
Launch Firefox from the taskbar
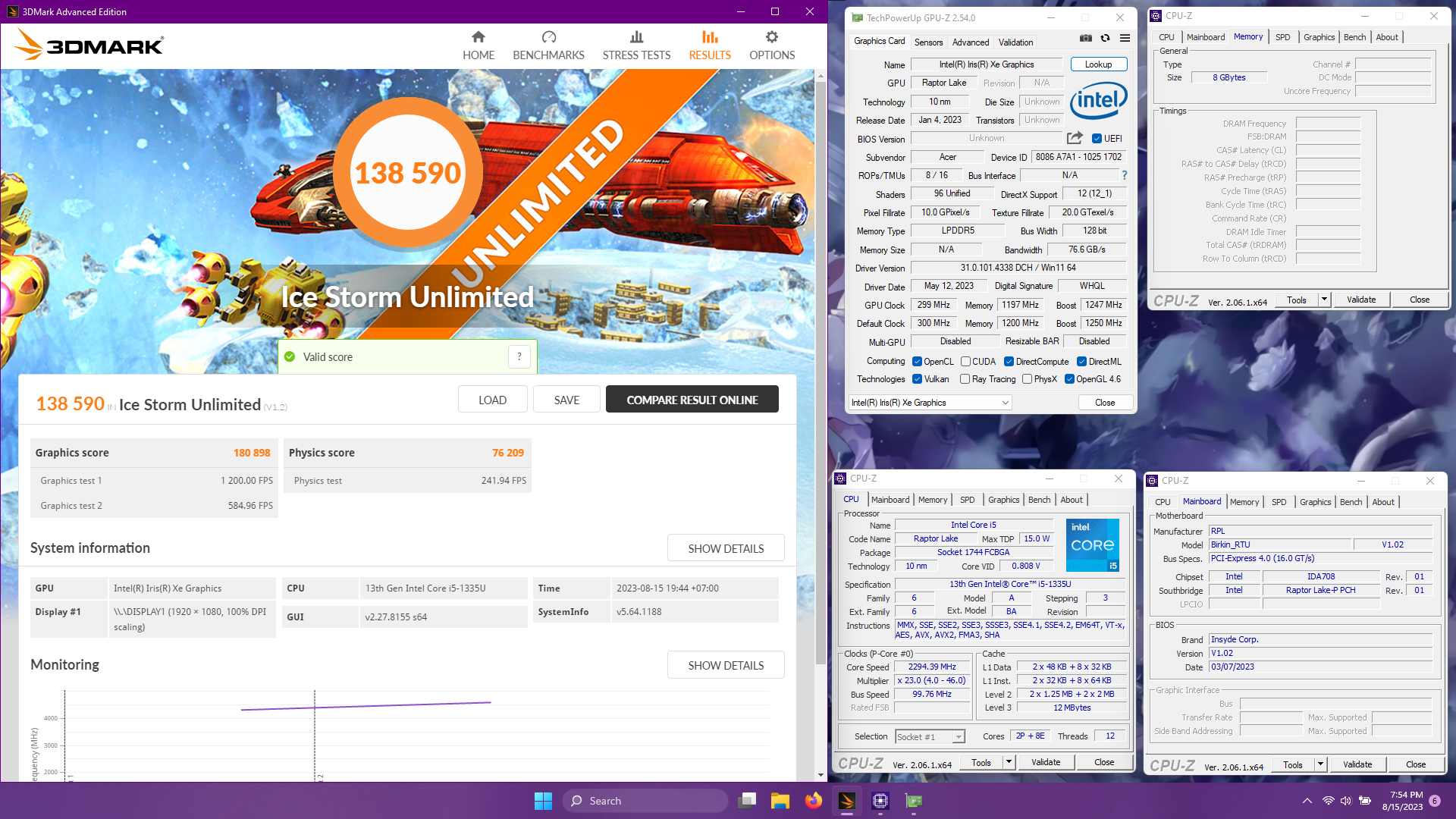click(x=814, y=801)
